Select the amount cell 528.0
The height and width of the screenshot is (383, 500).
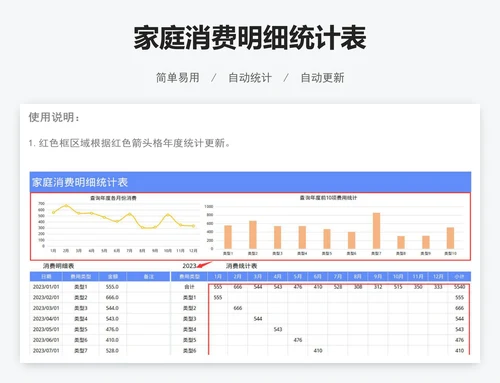[x=112, y=351]
